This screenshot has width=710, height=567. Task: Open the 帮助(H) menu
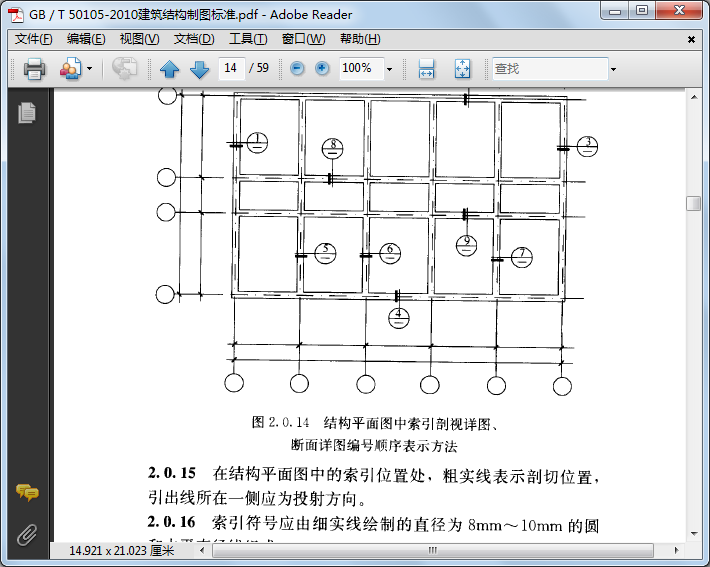[x=360, y=39]
